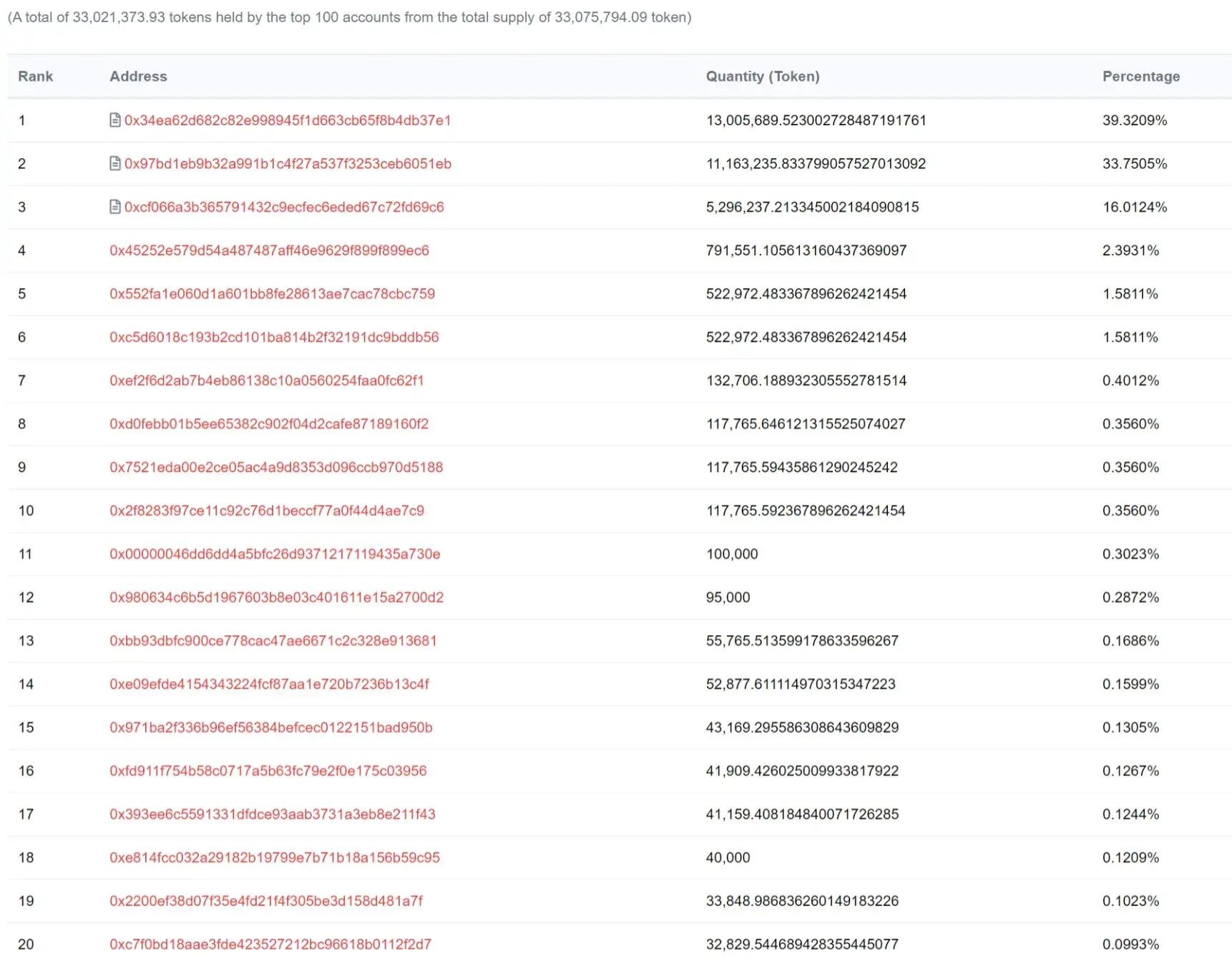Open address 0x34ea62d682c82e998945f1d663cb65f8b4db37e1
The image size is (1232, 964).
288,120
